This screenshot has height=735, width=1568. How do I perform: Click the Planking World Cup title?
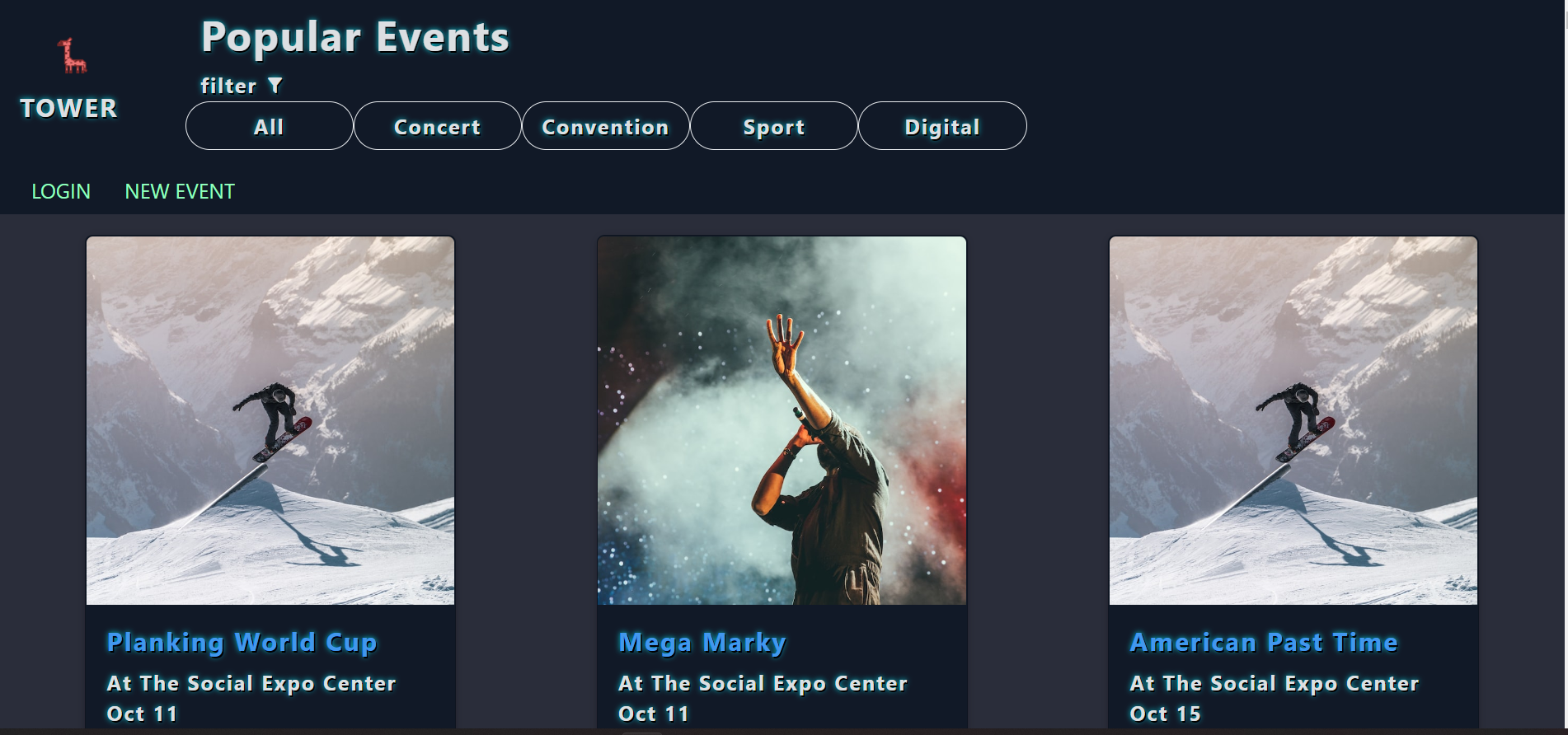click(x=242, y=642)
